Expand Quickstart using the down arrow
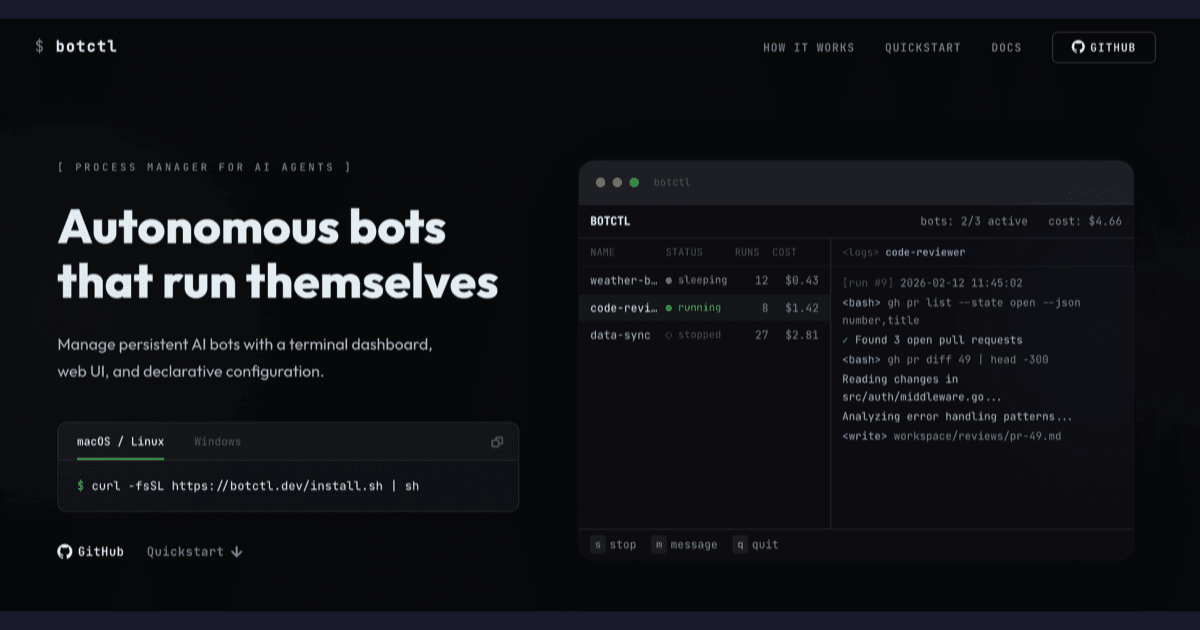 [236, 551]
